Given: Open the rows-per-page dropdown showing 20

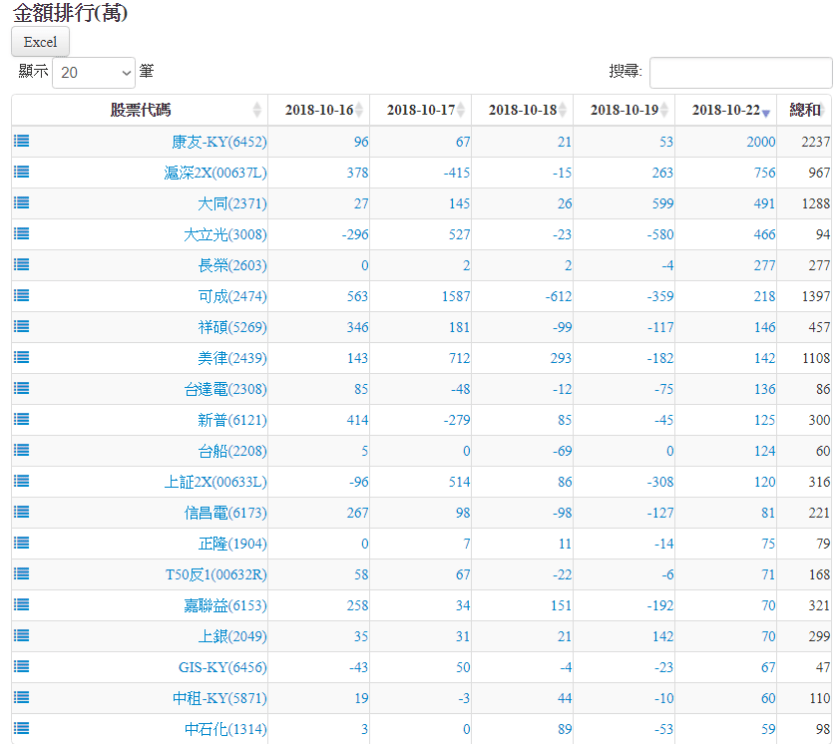Looking at the screenshot, I should point(93,72).
